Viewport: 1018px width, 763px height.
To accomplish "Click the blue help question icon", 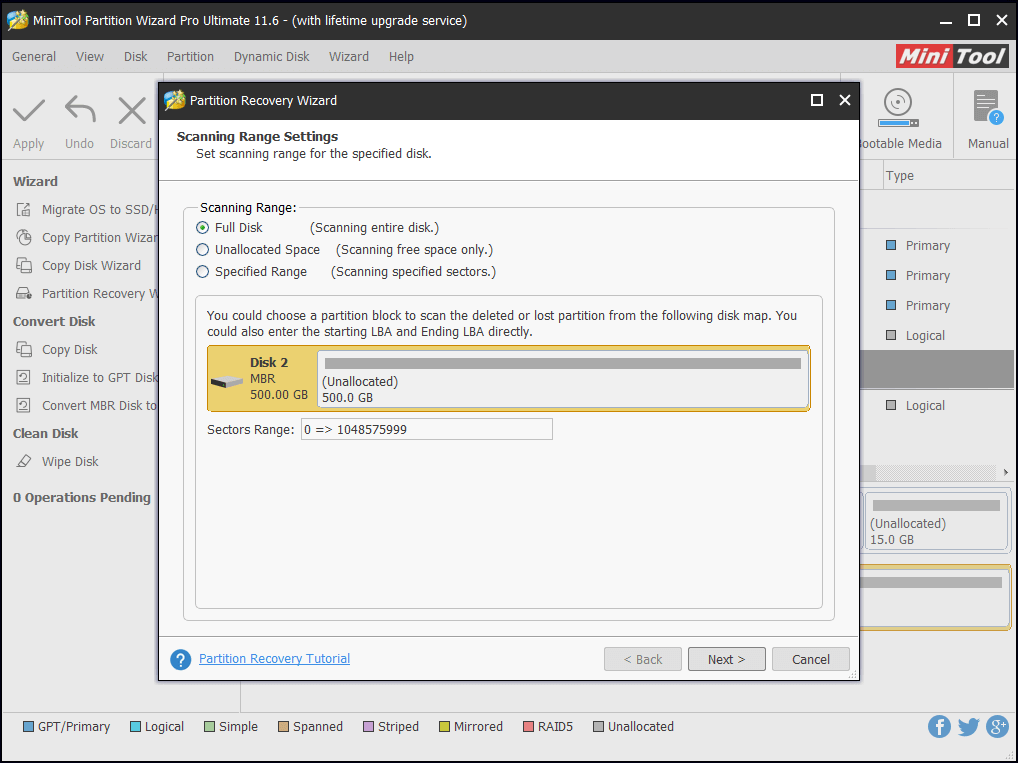I will tap(180, 659).
